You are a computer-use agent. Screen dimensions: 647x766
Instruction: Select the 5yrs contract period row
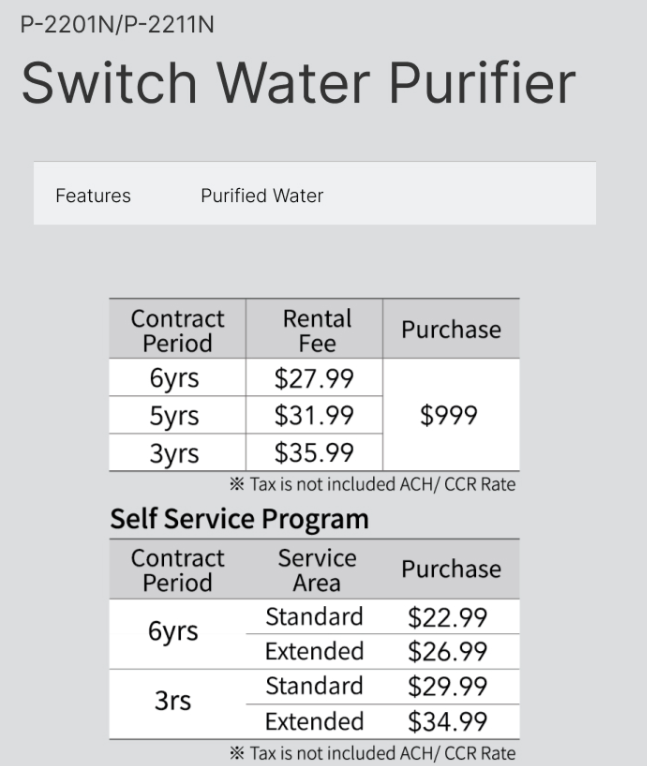[x=174, y=415]
